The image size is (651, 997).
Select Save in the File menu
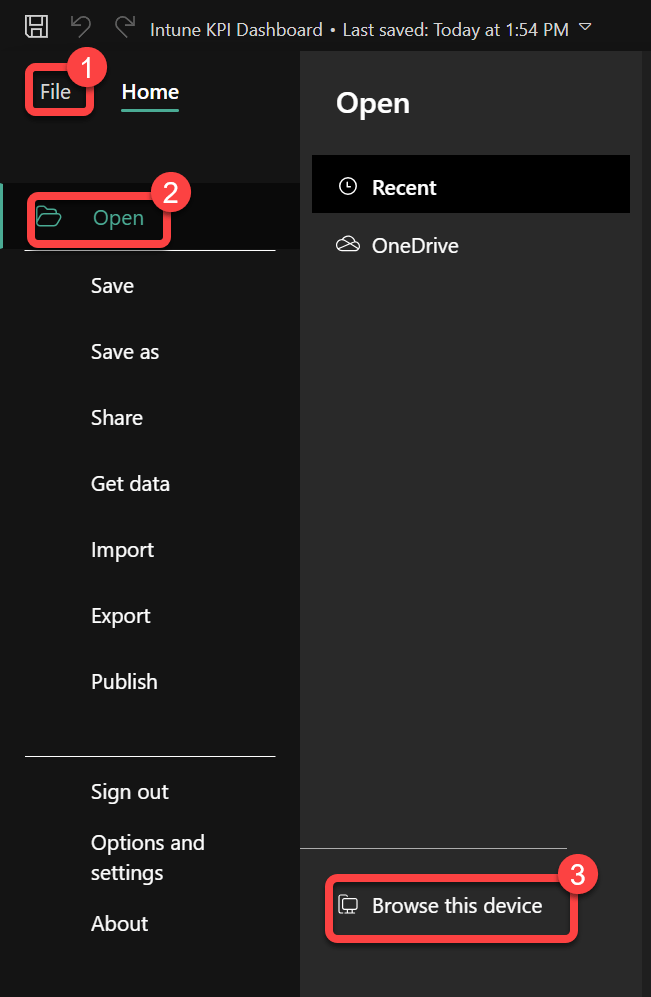click(x=112, y=286)
